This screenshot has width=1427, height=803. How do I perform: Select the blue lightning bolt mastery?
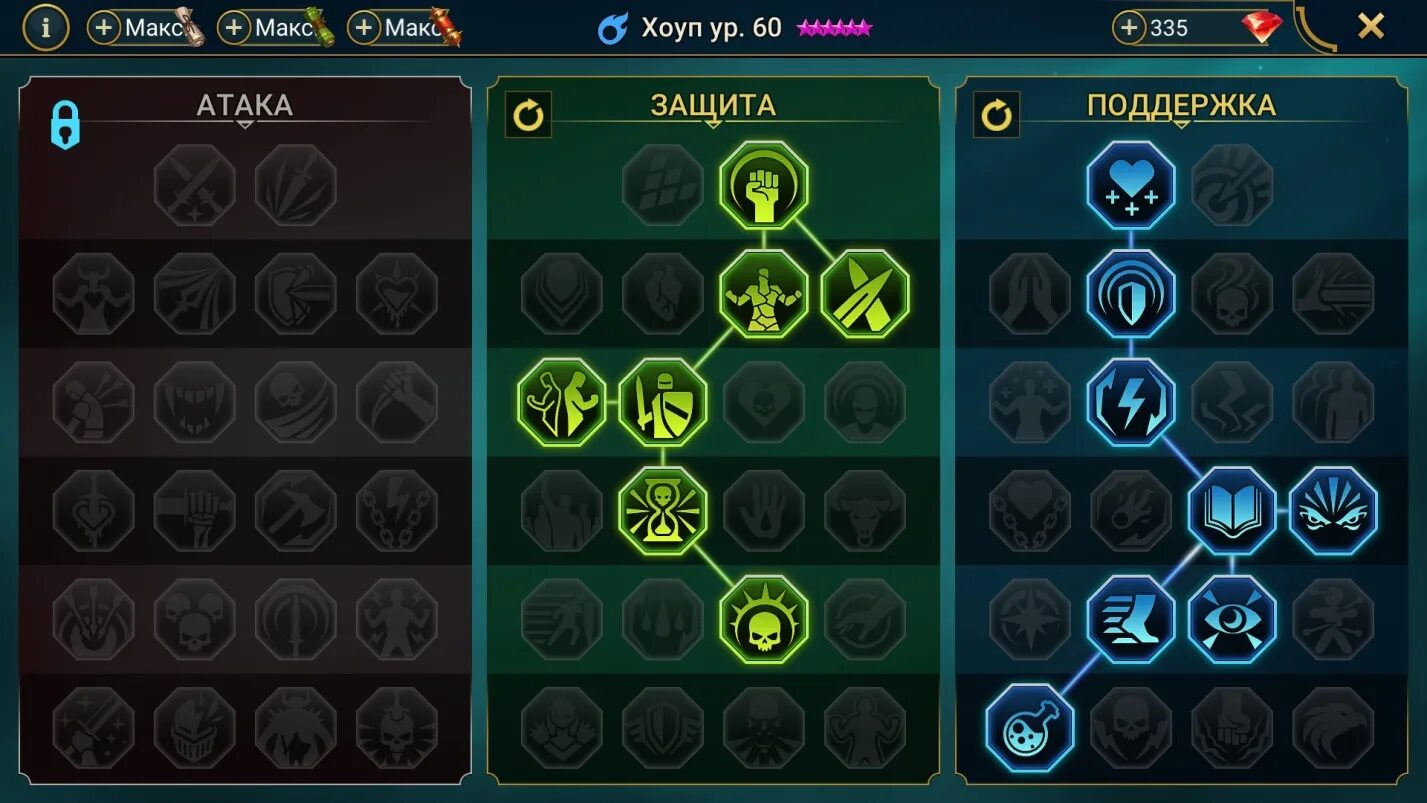(1131, 402)
